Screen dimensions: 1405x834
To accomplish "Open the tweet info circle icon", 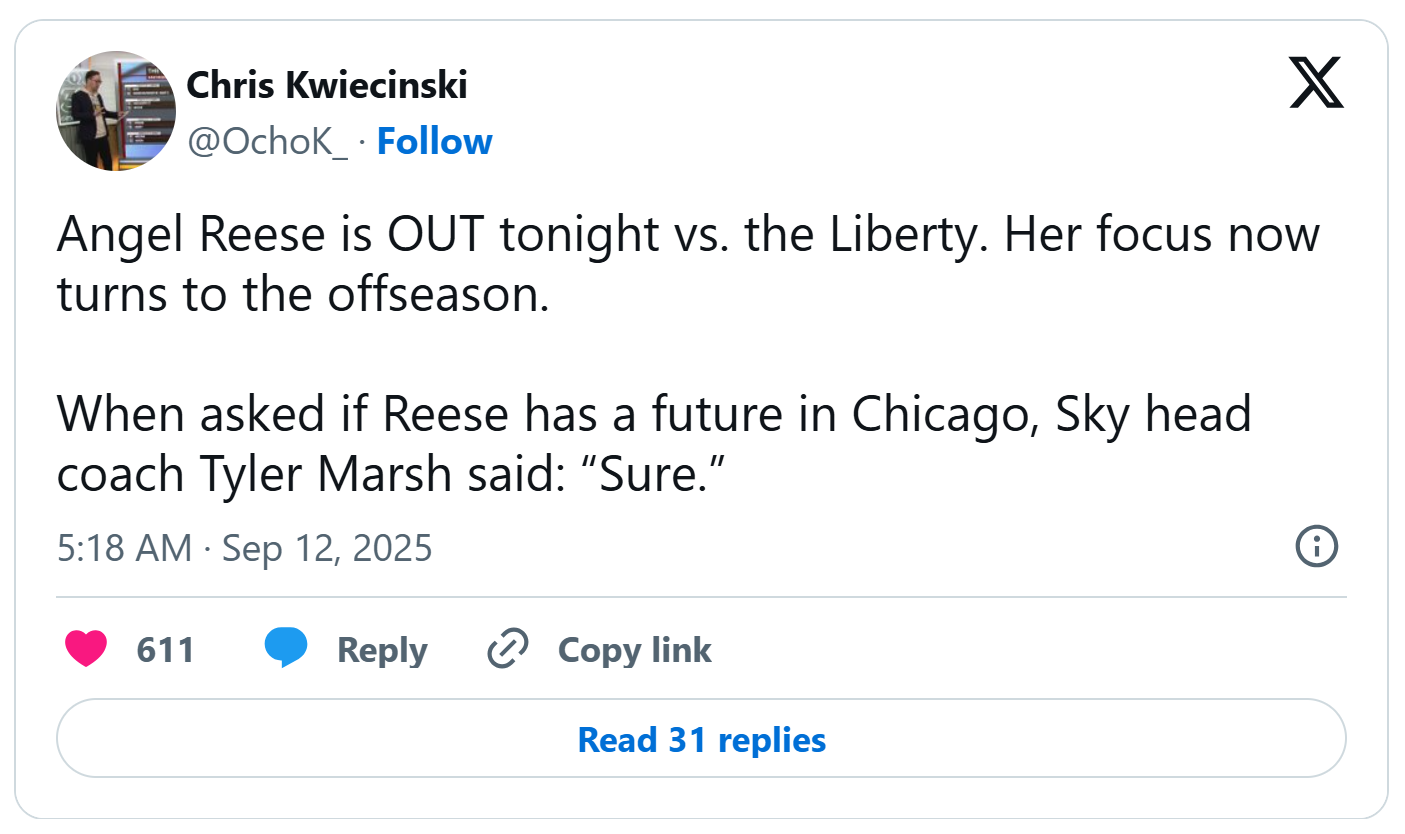I will pos(1316,547).
